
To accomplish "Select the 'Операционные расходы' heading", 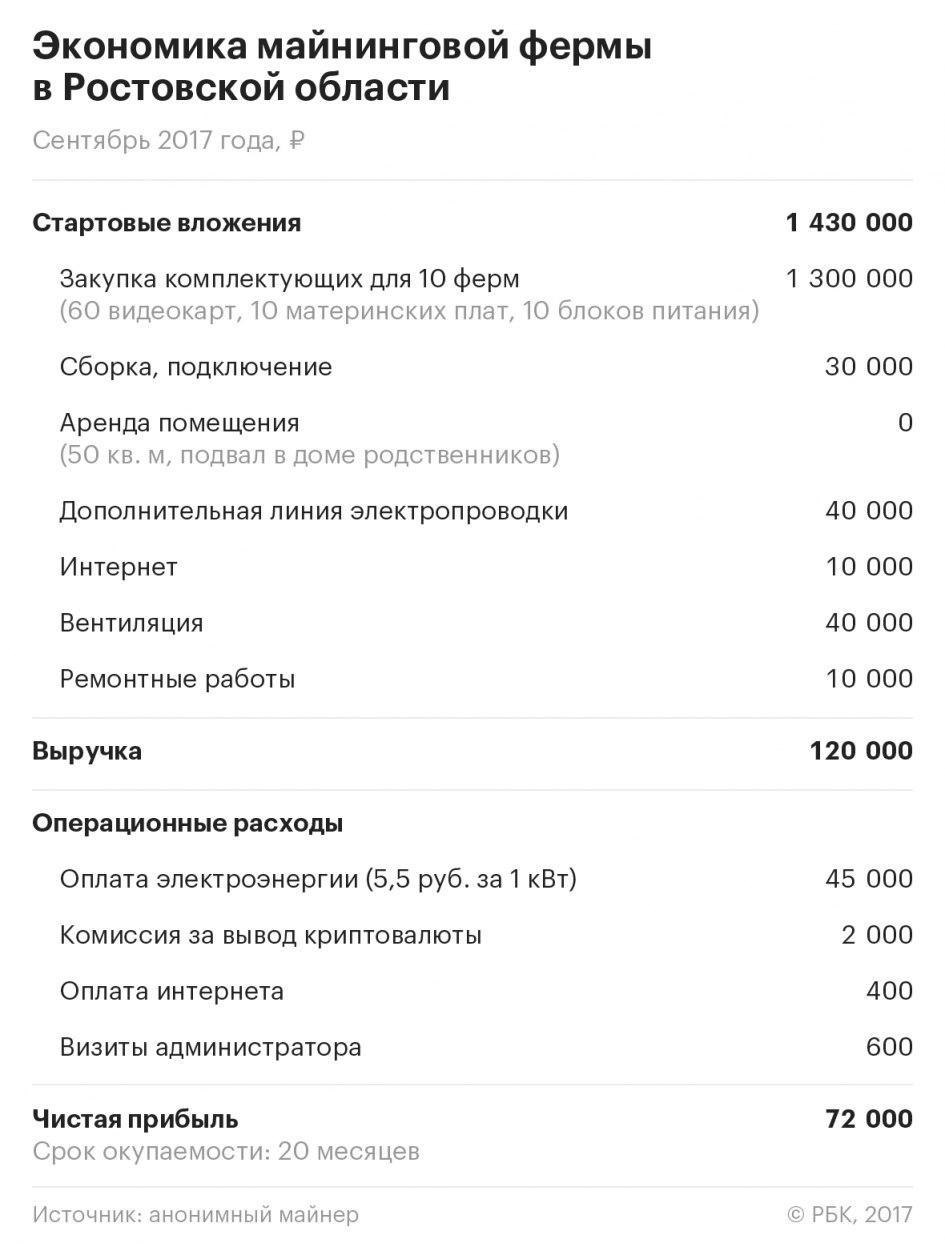I will 187,824.
